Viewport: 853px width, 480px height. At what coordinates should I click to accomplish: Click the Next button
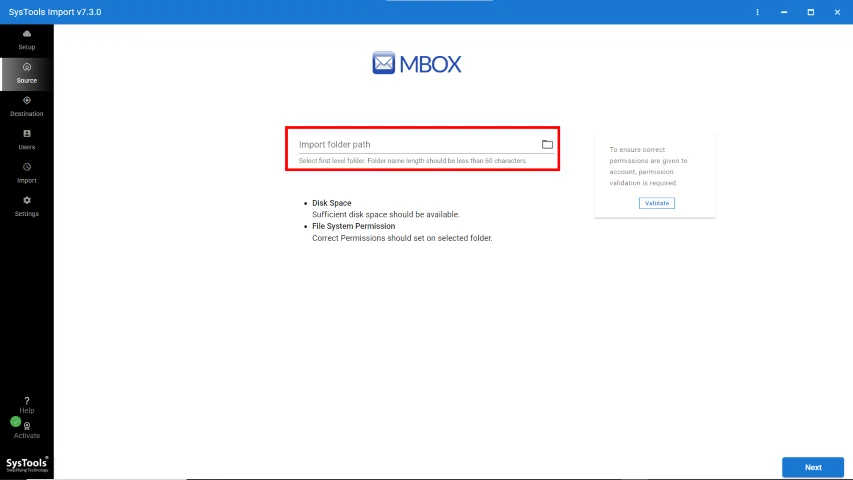[813, 467]
